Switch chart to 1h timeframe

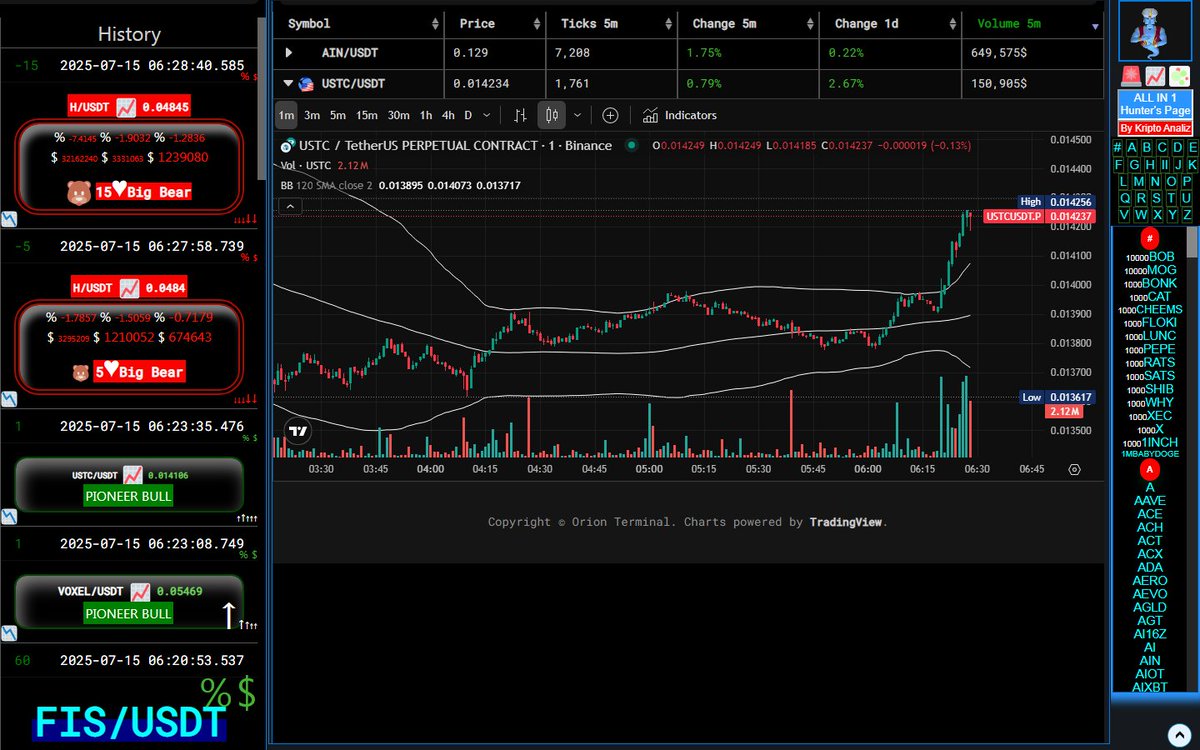click(x=426, y=115)
